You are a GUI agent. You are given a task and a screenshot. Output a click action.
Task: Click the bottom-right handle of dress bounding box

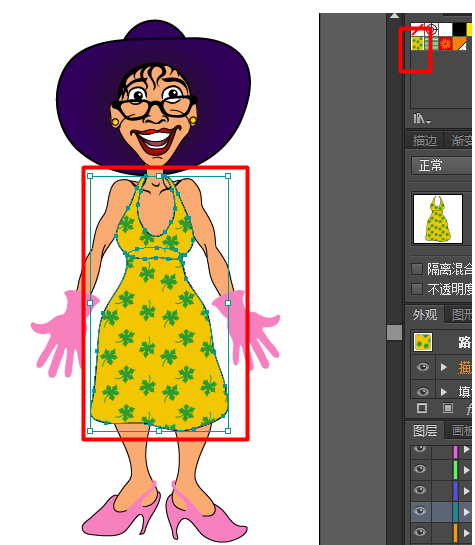click(x=228, y=431)
